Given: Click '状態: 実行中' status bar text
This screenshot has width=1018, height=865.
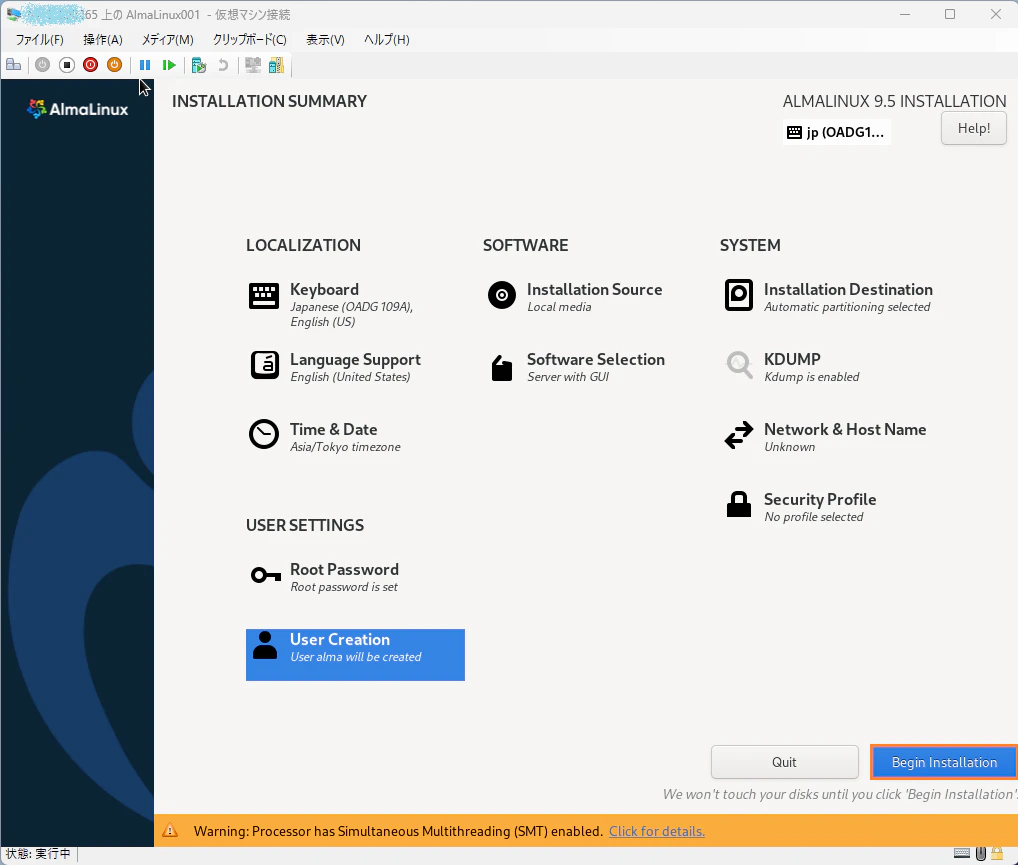Looking at the screenshot, I should (x=38, y=854).
